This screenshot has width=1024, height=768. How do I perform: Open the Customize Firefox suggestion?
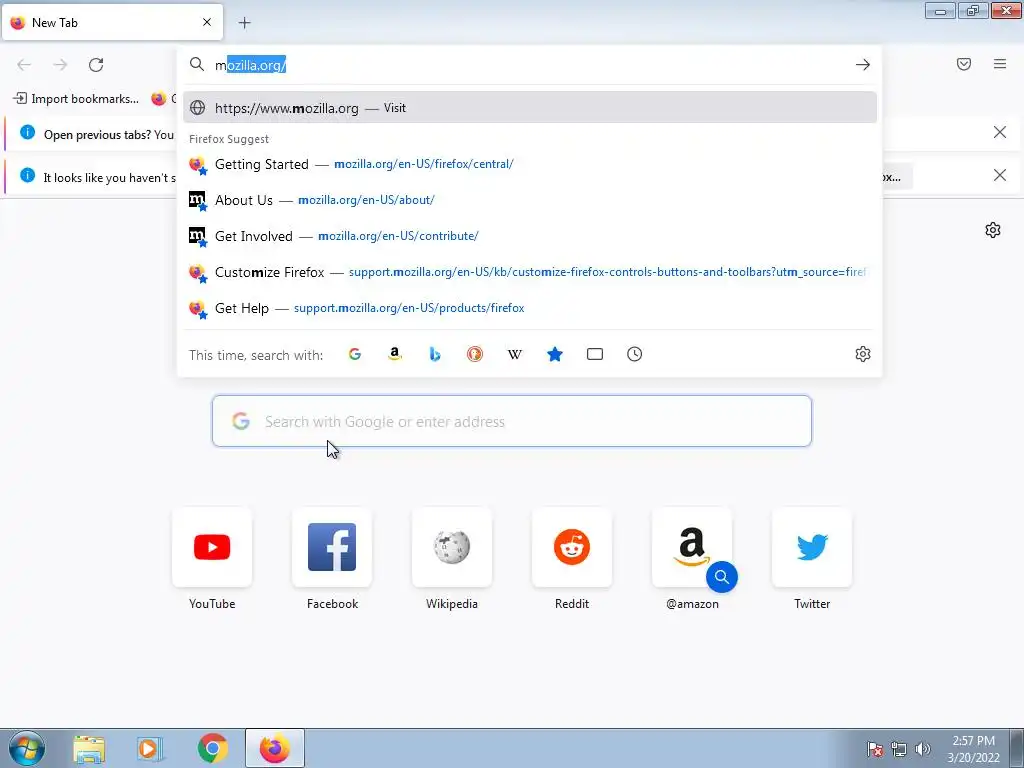pos(530,272)
